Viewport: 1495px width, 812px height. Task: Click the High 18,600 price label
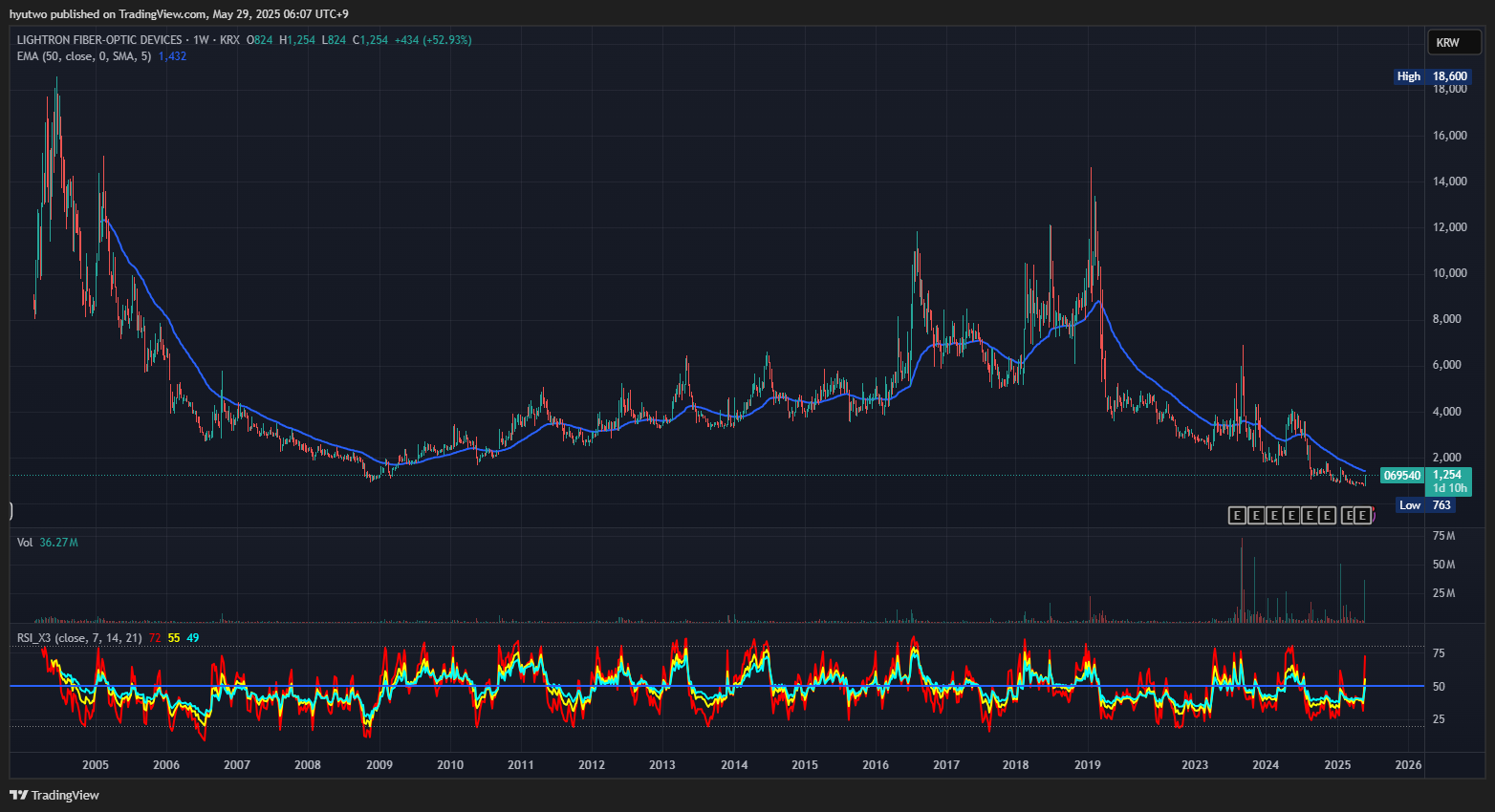(x=1432, y=76)
